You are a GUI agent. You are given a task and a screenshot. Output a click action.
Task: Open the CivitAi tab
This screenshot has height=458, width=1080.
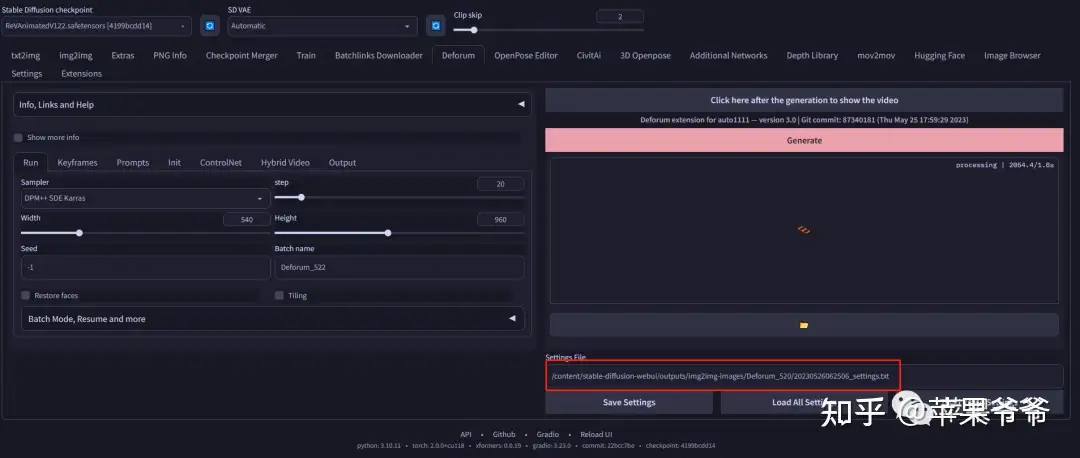pyautogui.click(x=589, y=56)
